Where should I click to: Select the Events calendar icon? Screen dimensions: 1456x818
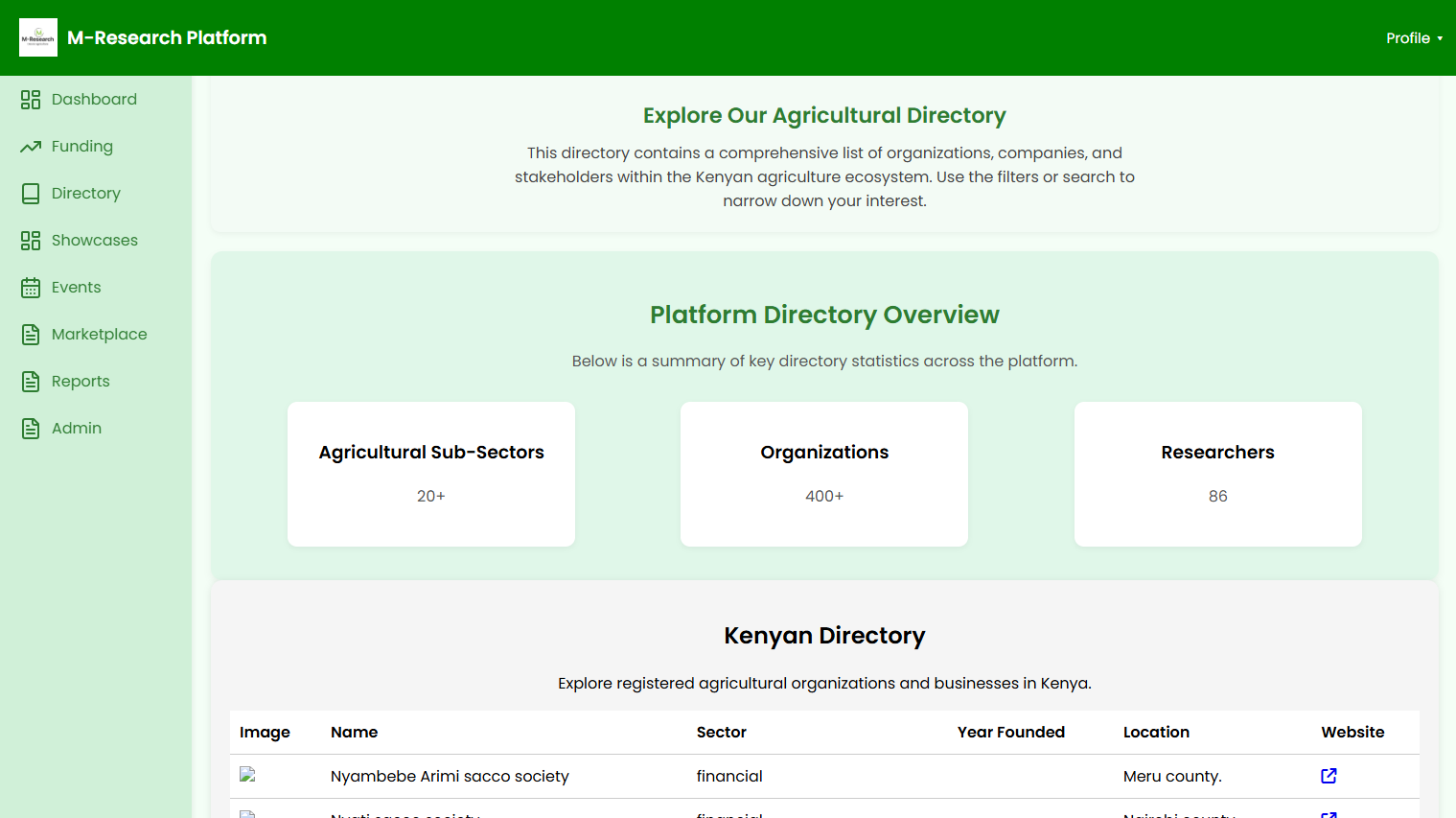pyautogui.click(x=29, y=287)
